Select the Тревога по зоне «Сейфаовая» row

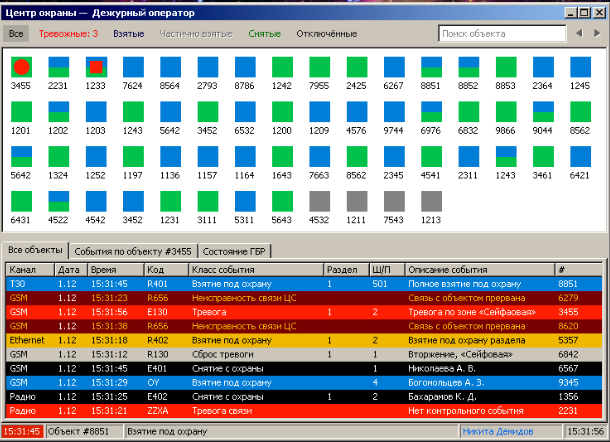304,312
